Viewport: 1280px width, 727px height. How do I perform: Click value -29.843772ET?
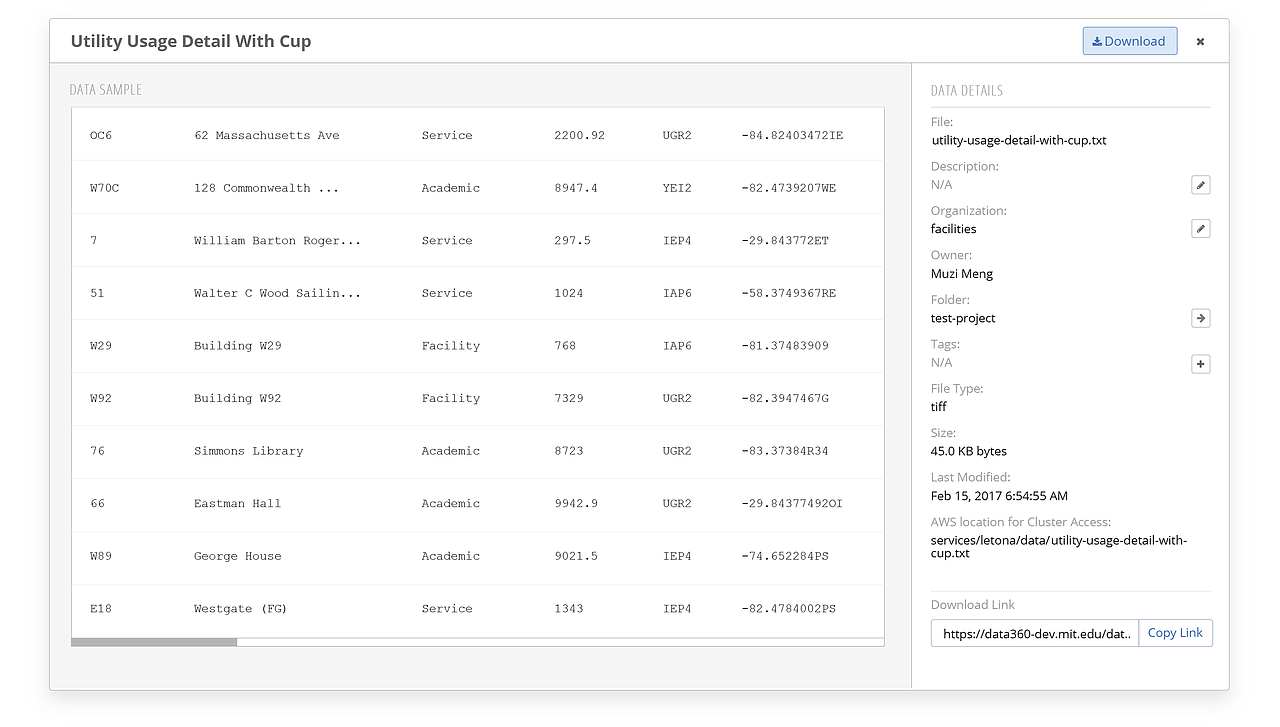pos(785,241)
